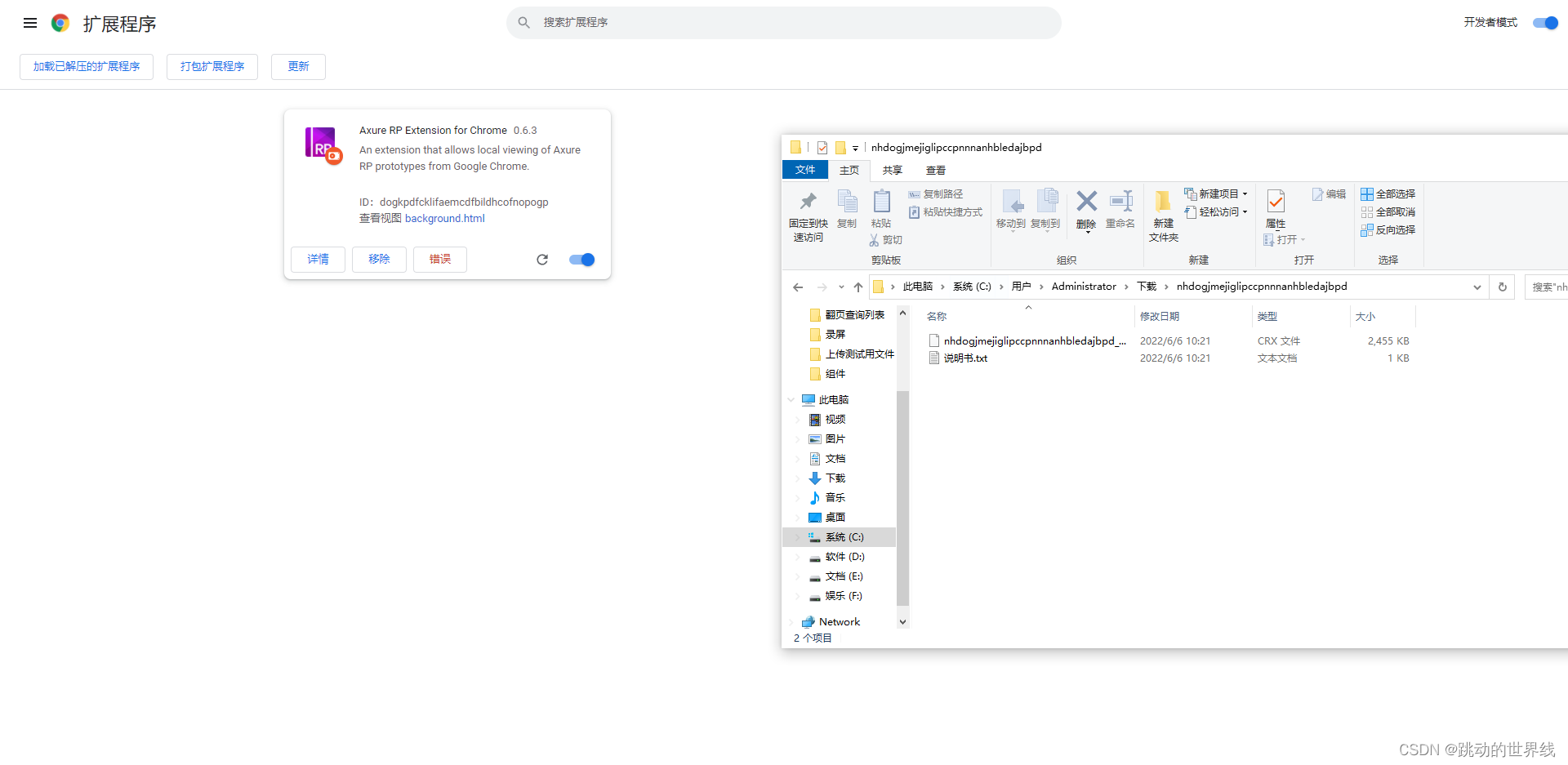Open Details of Axure RP extension
The image size is (1568, 765).
pos(318,260)
